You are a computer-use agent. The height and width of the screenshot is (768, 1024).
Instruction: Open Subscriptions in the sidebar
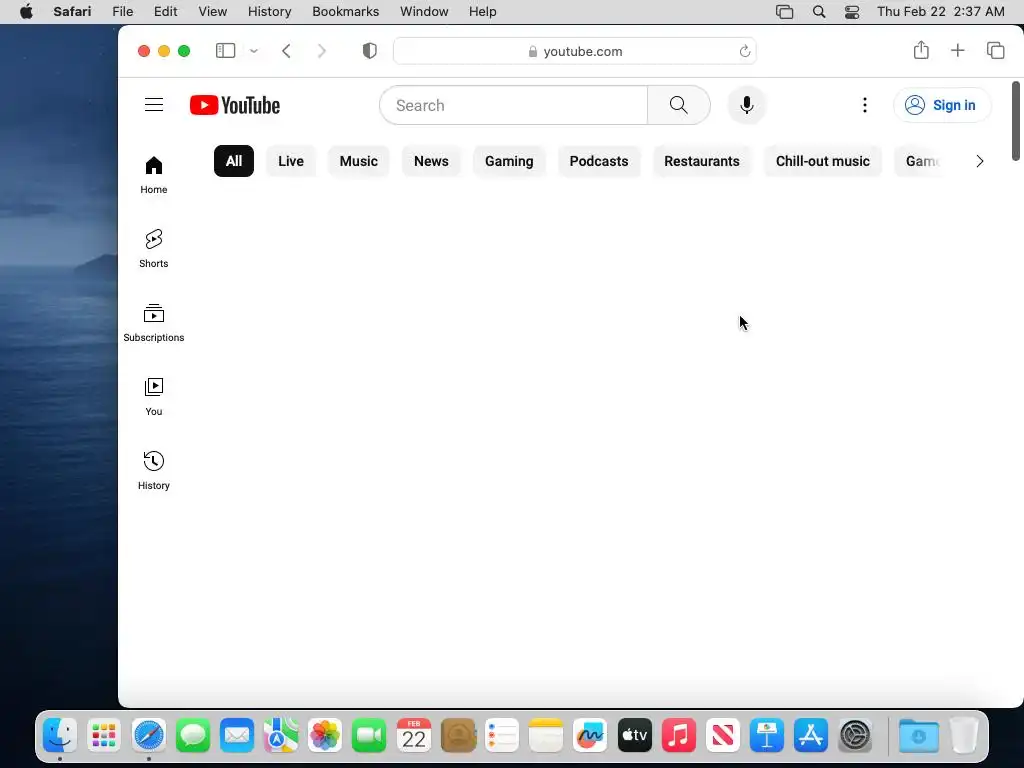pos(153,323)
